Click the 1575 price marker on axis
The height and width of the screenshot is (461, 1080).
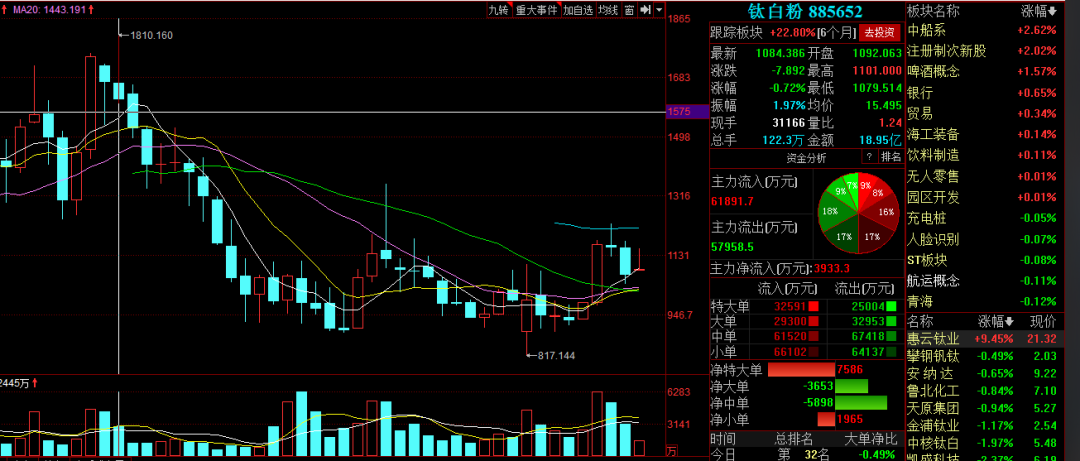[687, 112]
